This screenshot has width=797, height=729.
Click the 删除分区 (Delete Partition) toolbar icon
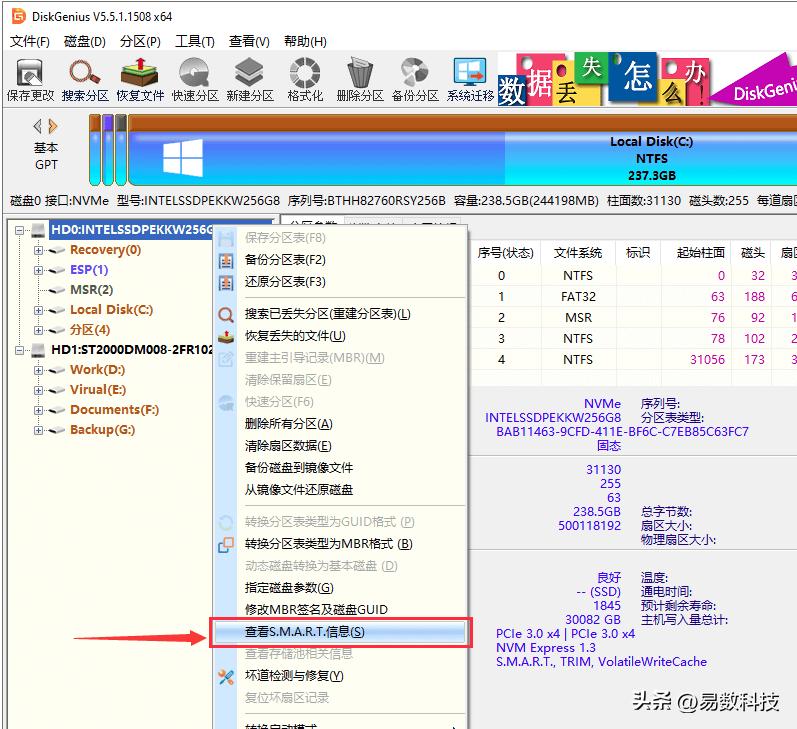click(360, 80)
